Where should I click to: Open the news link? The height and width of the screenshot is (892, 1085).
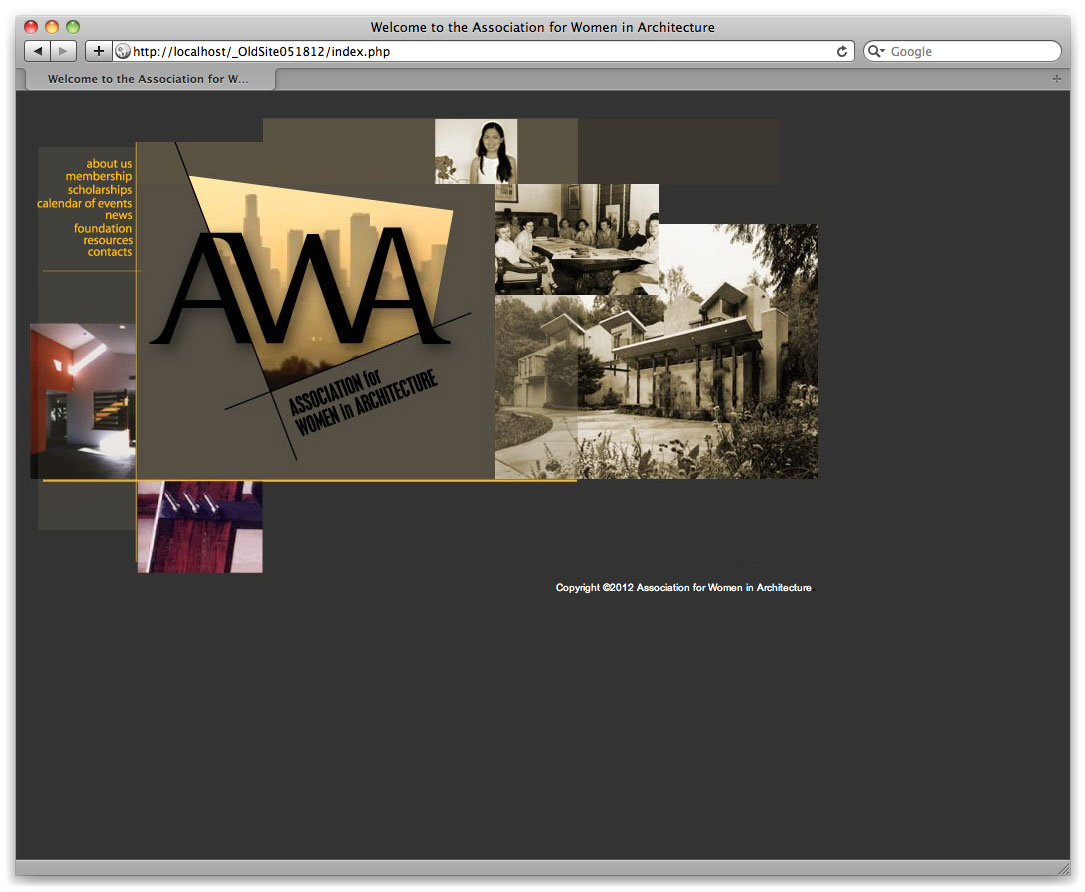[x=118, y=215]
